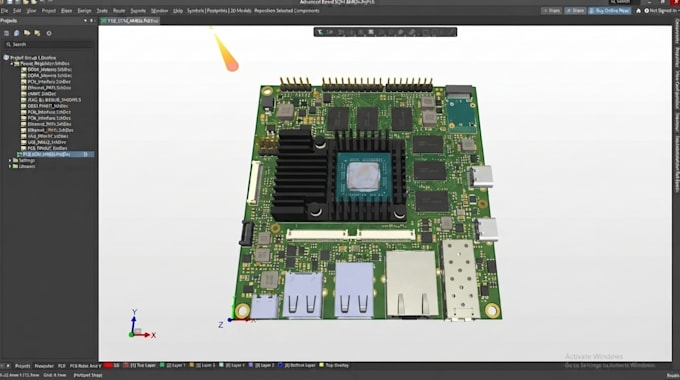Screen dimensions: 680x380
Task: Switch to the PCB Rules And Violations tab
Action: point(85,366)
